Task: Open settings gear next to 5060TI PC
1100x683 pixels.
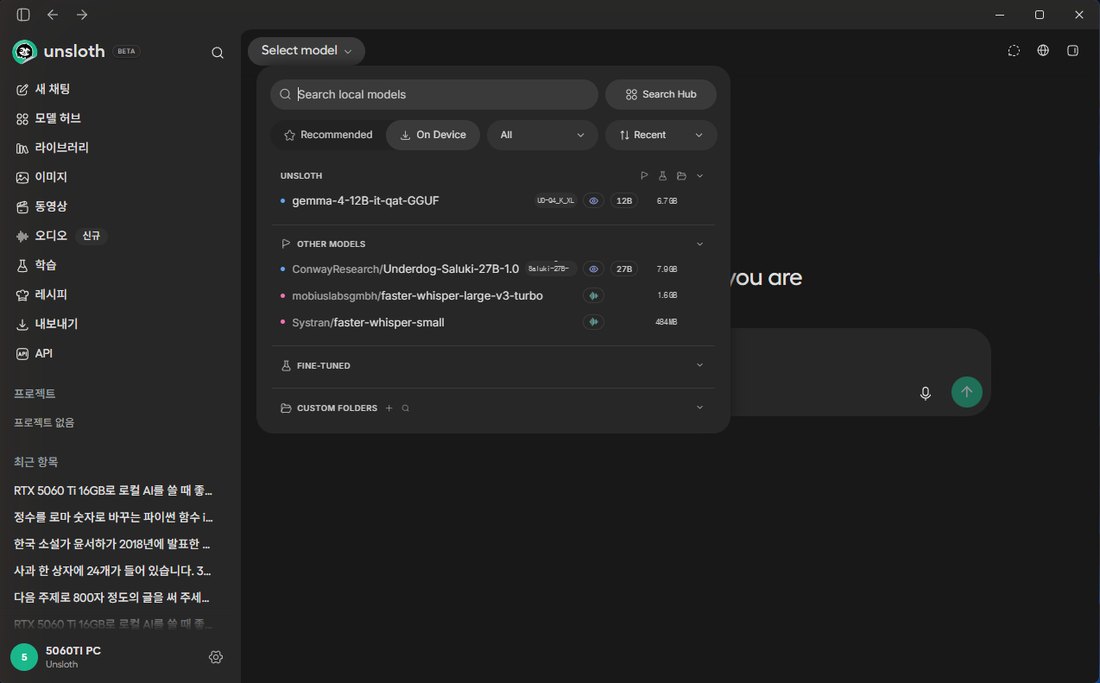Action: 216,657
